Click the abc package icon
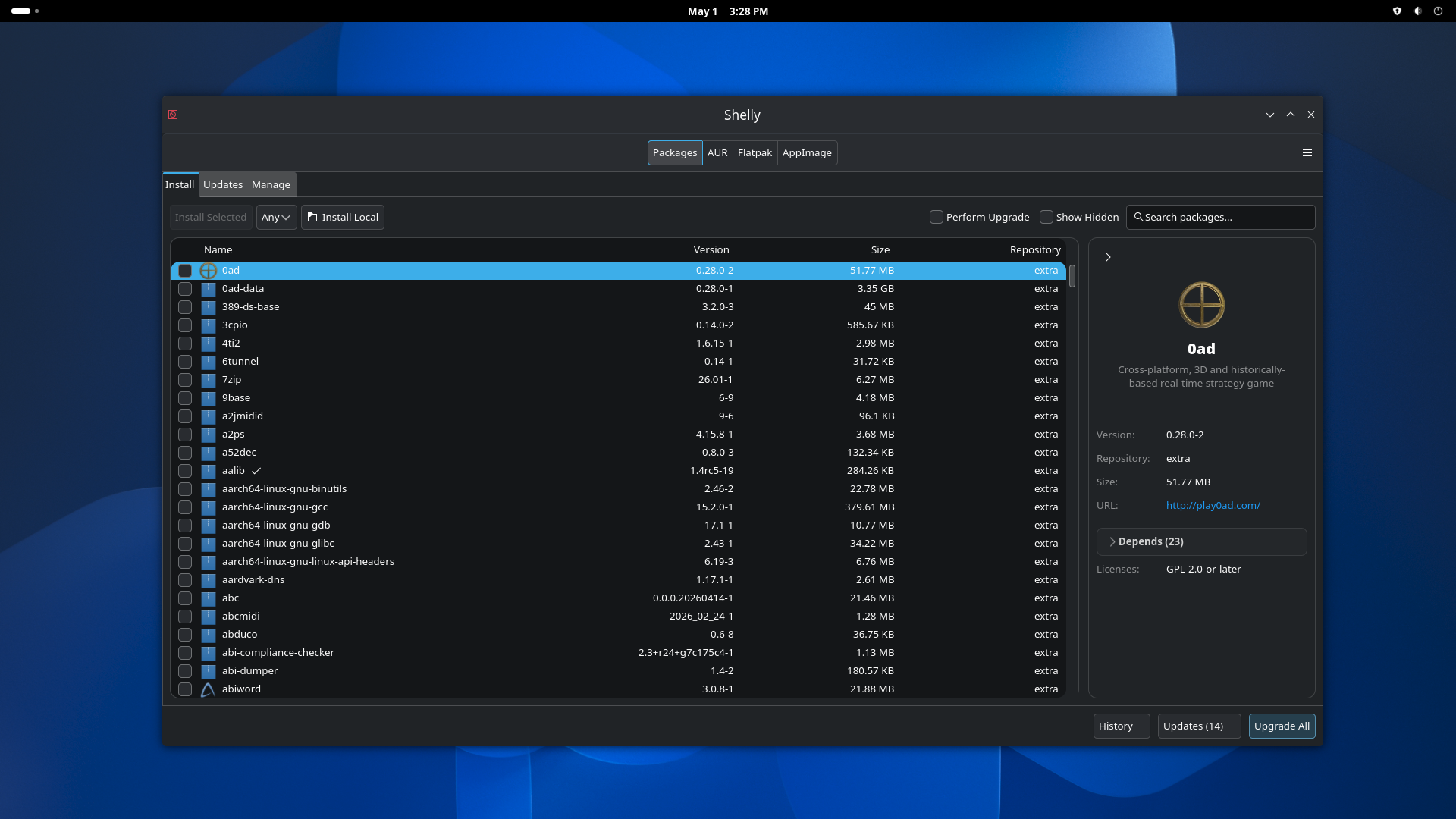 click(209, 598)
